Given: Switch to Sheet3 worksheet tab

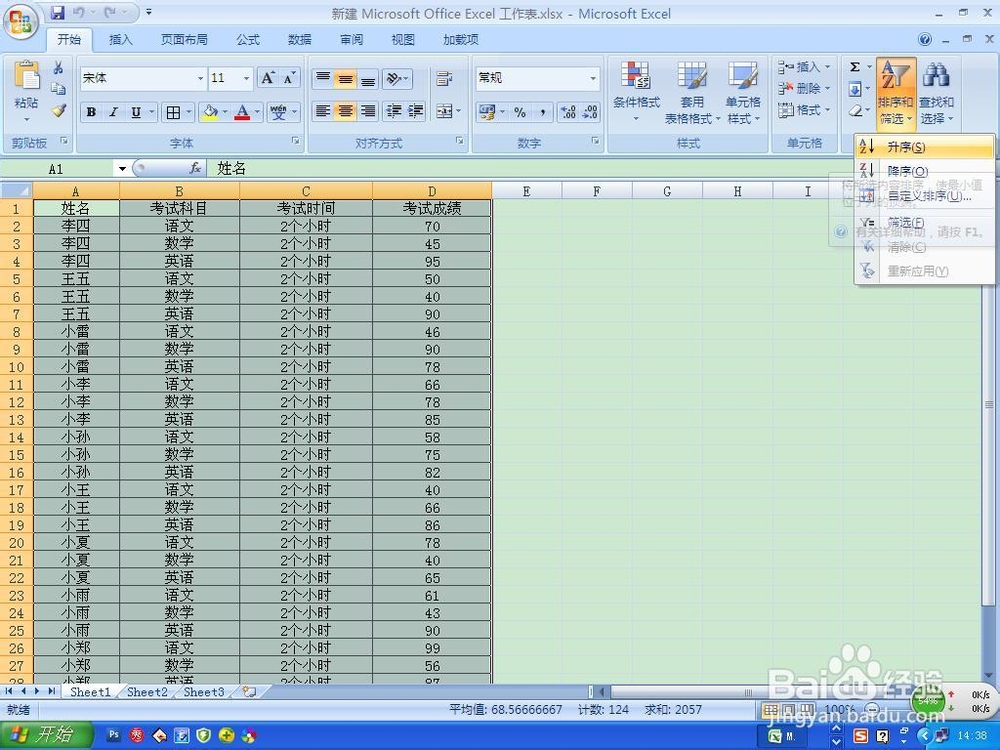Looking at the screenshot, I should tap(204, 692).
